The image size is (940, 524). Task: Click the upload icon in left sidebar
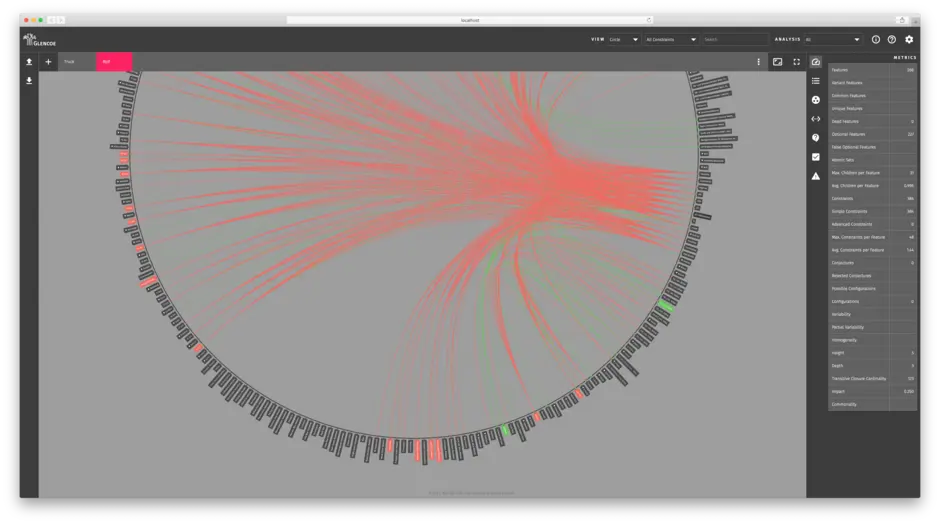(x=28, y=62)
